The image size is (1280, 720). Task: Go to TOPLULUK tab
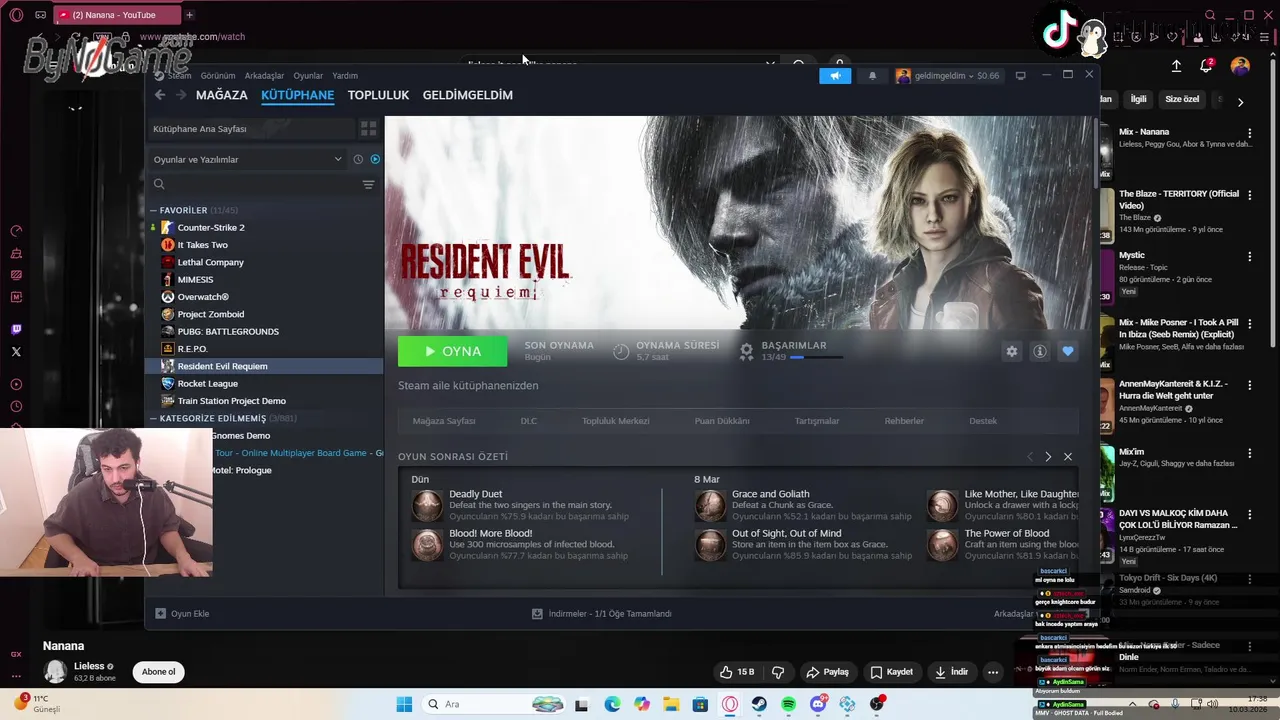coord(378,95)
